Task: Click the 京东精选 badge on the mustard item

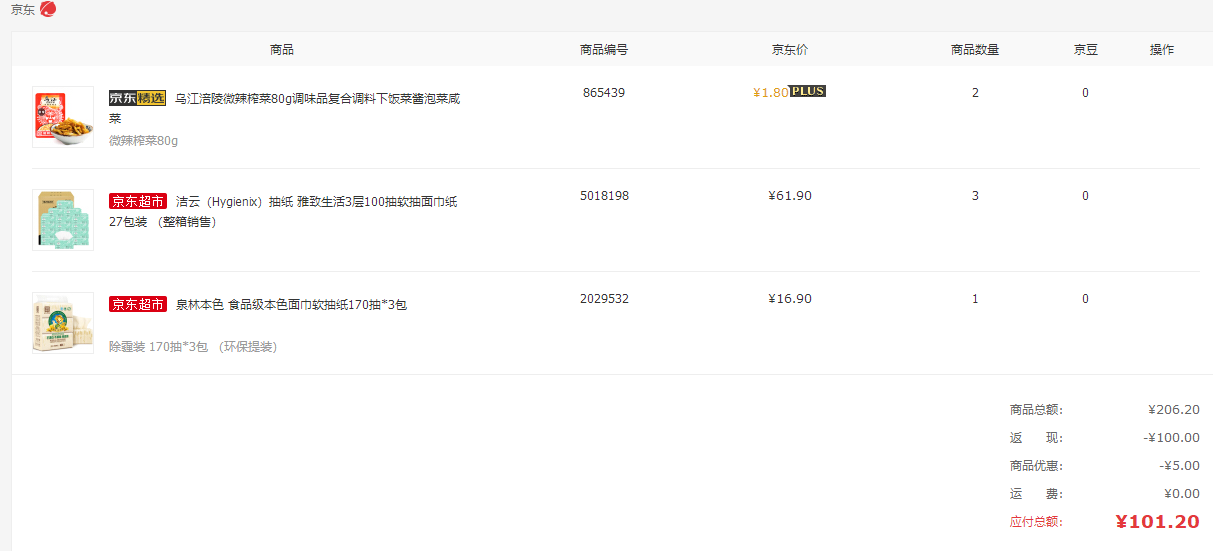Action: (x=137, y=98)
